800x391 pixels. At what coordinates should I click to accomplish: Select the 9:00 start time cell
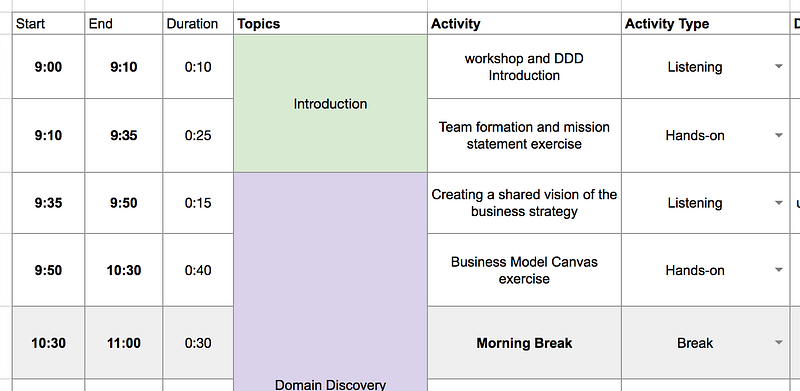(x=48, y=67)
